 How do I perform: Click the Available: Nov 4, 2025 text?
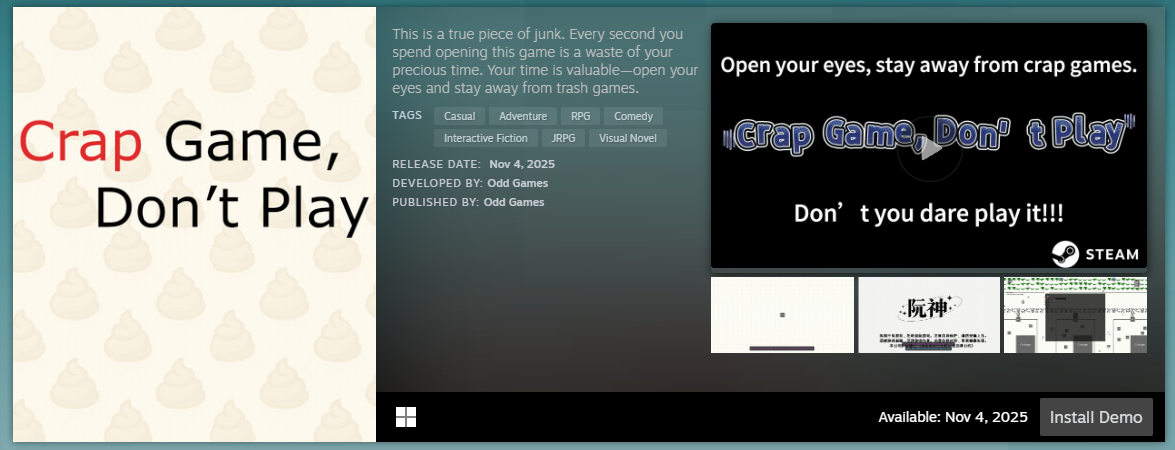click(954, 417)
